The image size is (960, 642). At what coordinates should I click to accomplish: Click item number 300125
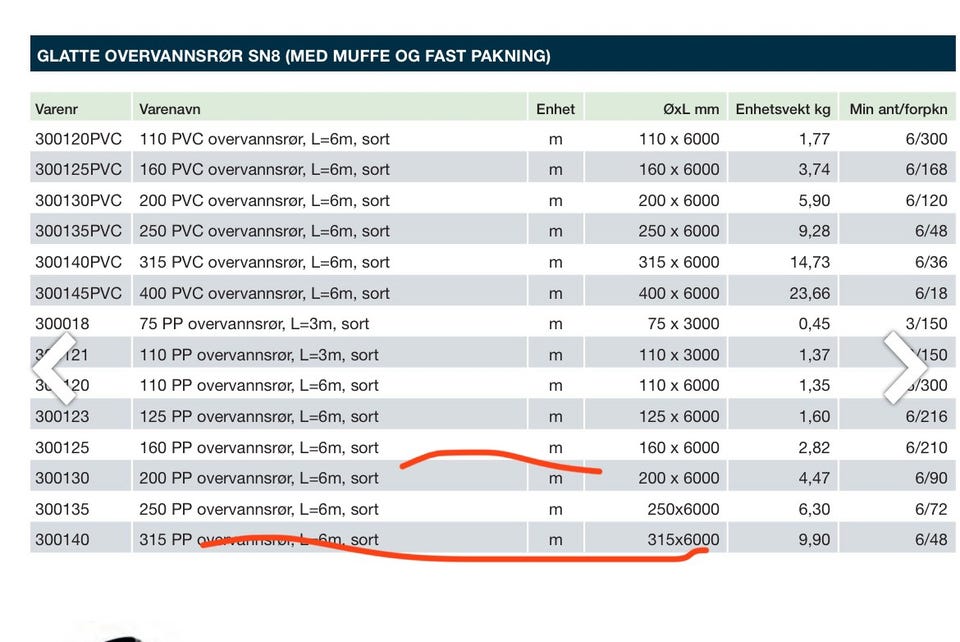point(62,448)
